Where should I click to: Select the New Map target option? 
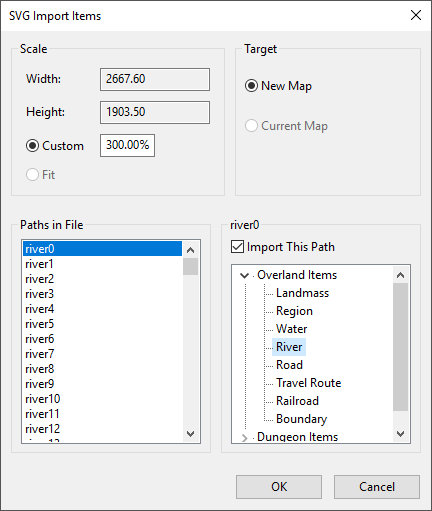point(251,86)
